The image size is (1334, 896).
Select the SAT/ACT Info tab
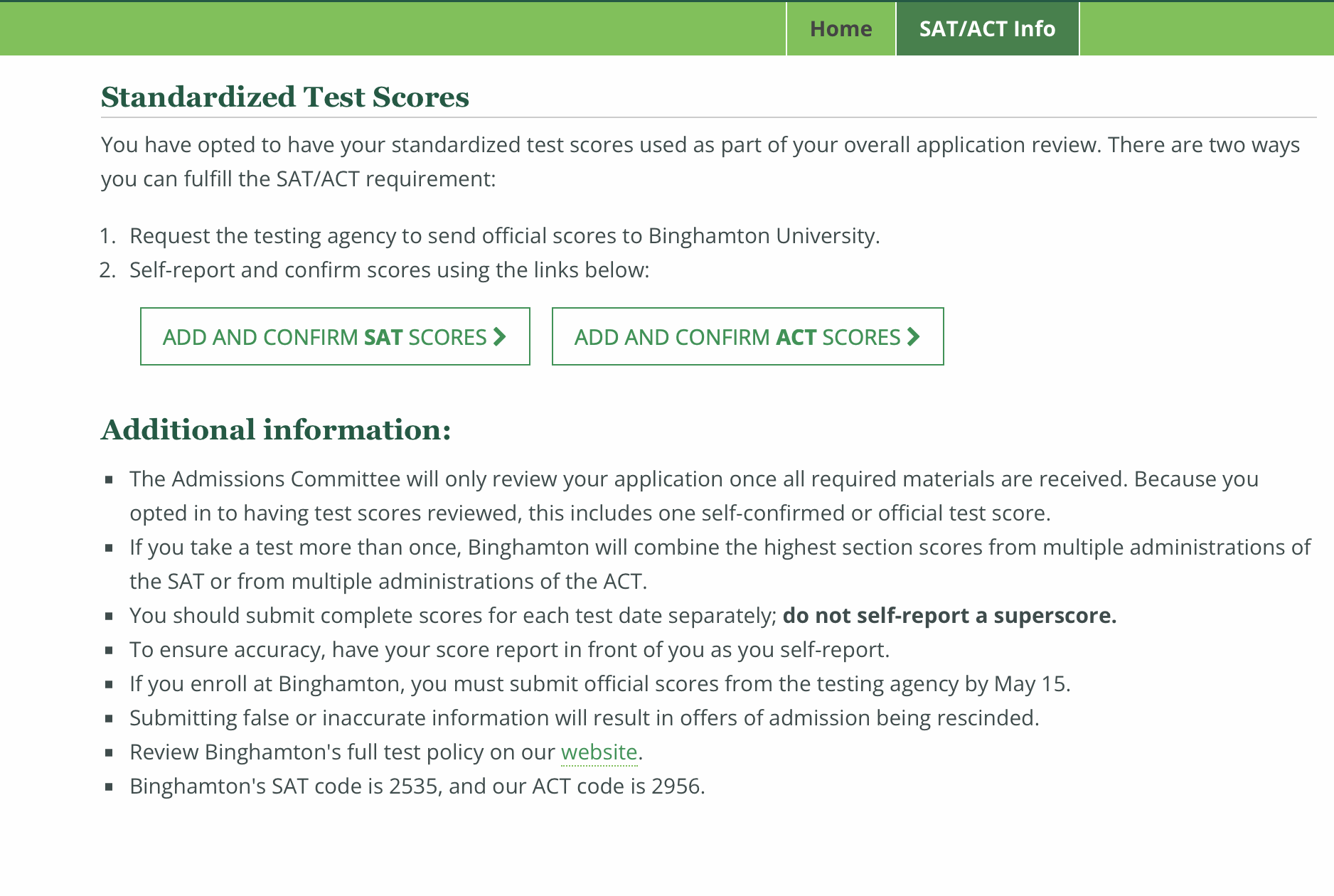(987, 28)
